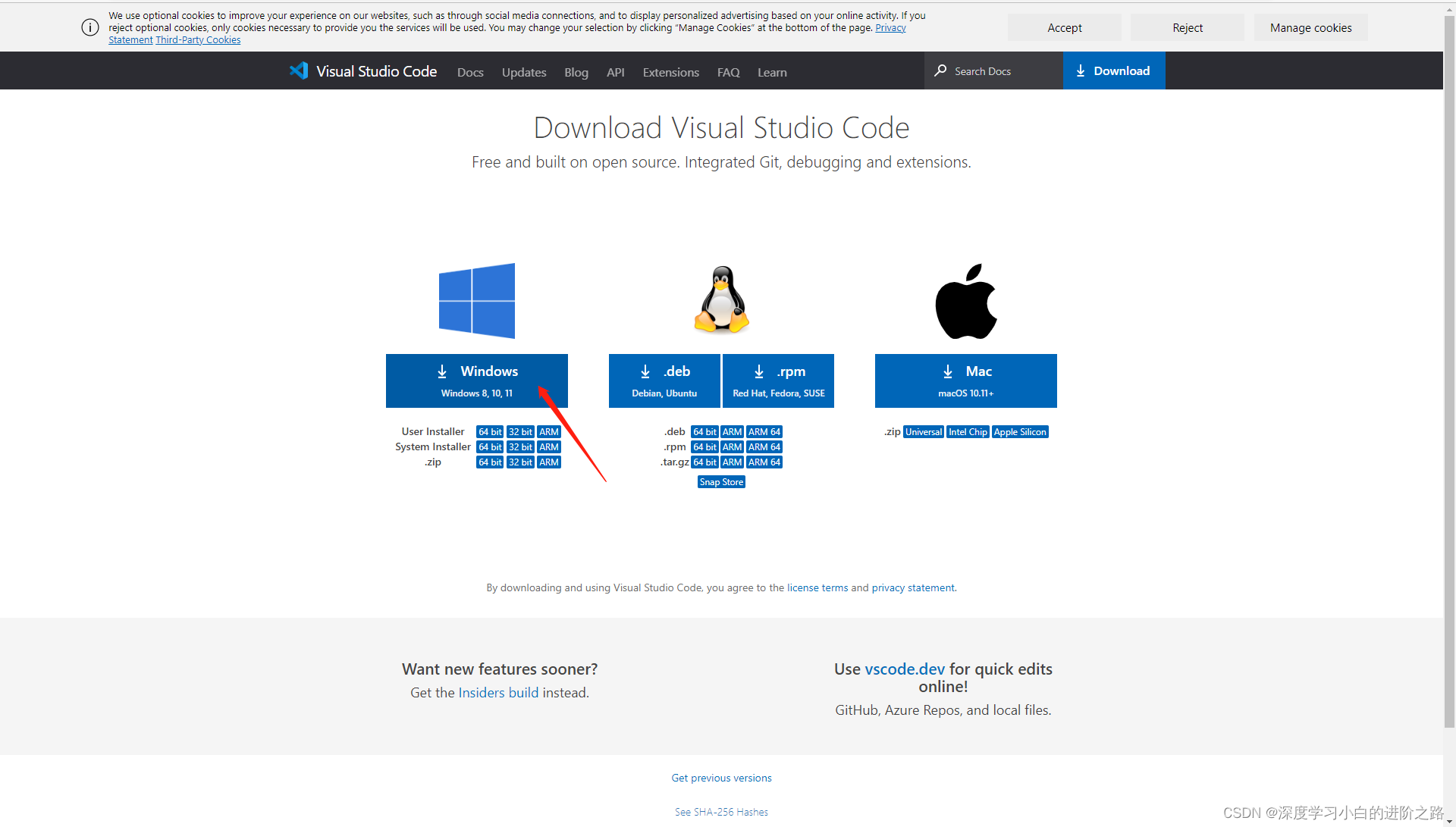Viewport: 1456px width, 827px height.
Task: Select Linux .deb ARM
Action: (x=732, y=432)
